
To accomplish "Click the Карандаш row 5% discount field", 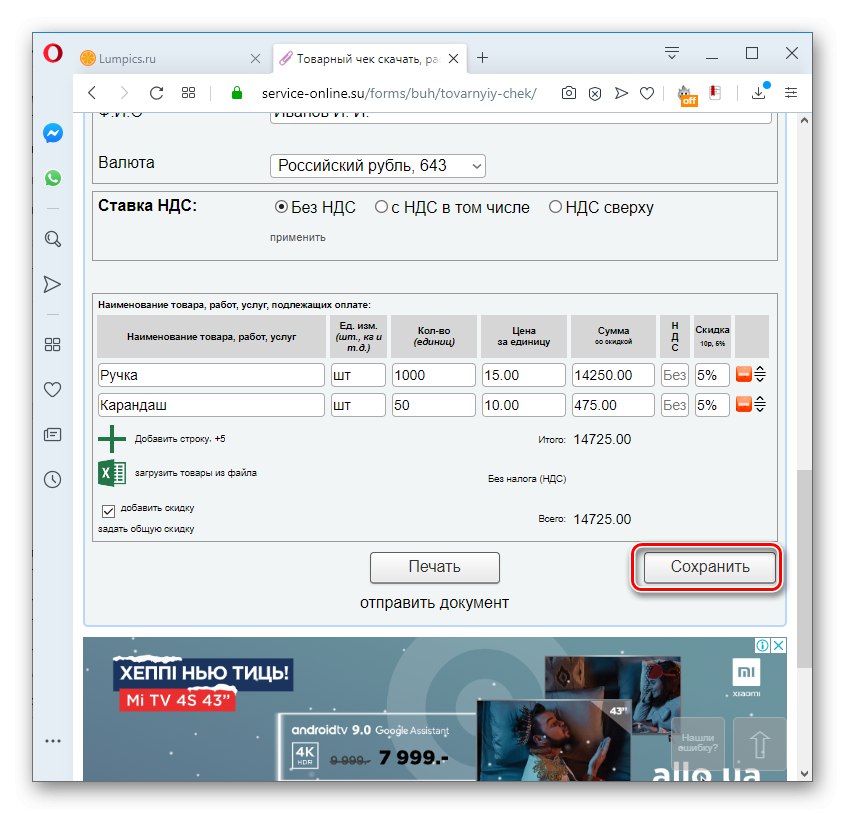I will (x=712, y=405).
